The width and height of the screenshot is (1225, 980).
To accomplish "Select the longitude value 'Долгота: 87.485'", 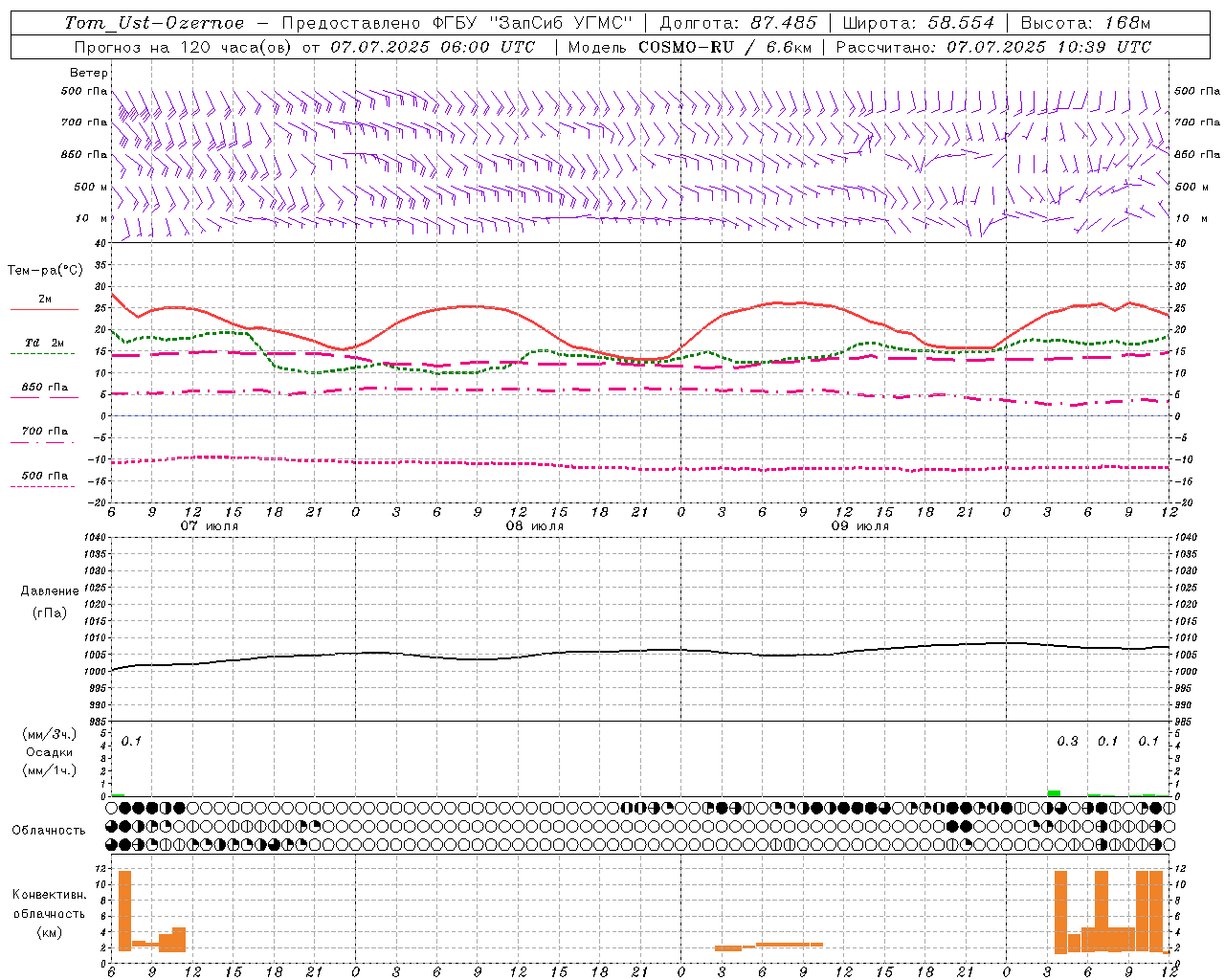I will click(739, 23).
